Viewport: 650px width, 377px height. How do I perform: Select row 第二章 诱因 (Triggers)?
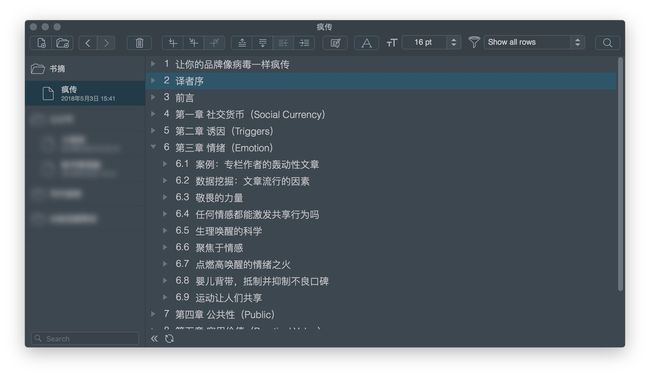point(224,131)
